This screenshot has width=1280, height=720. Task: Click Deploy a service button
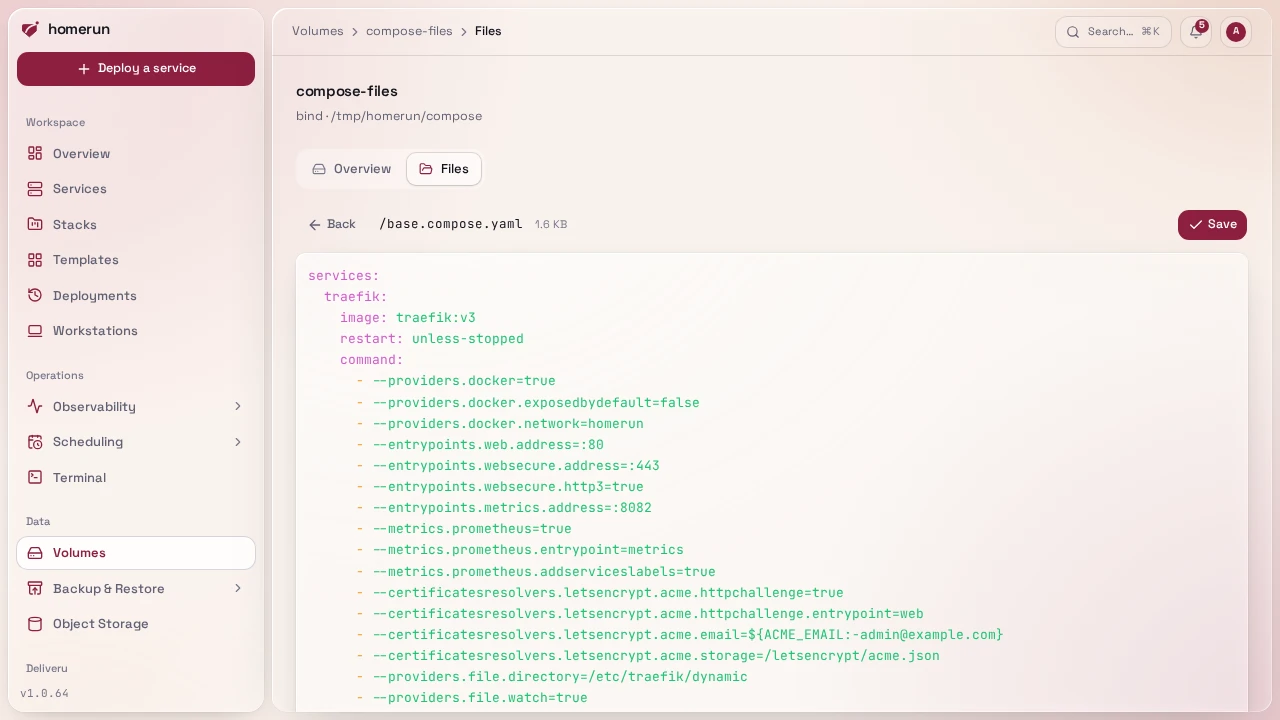[136, 69]
